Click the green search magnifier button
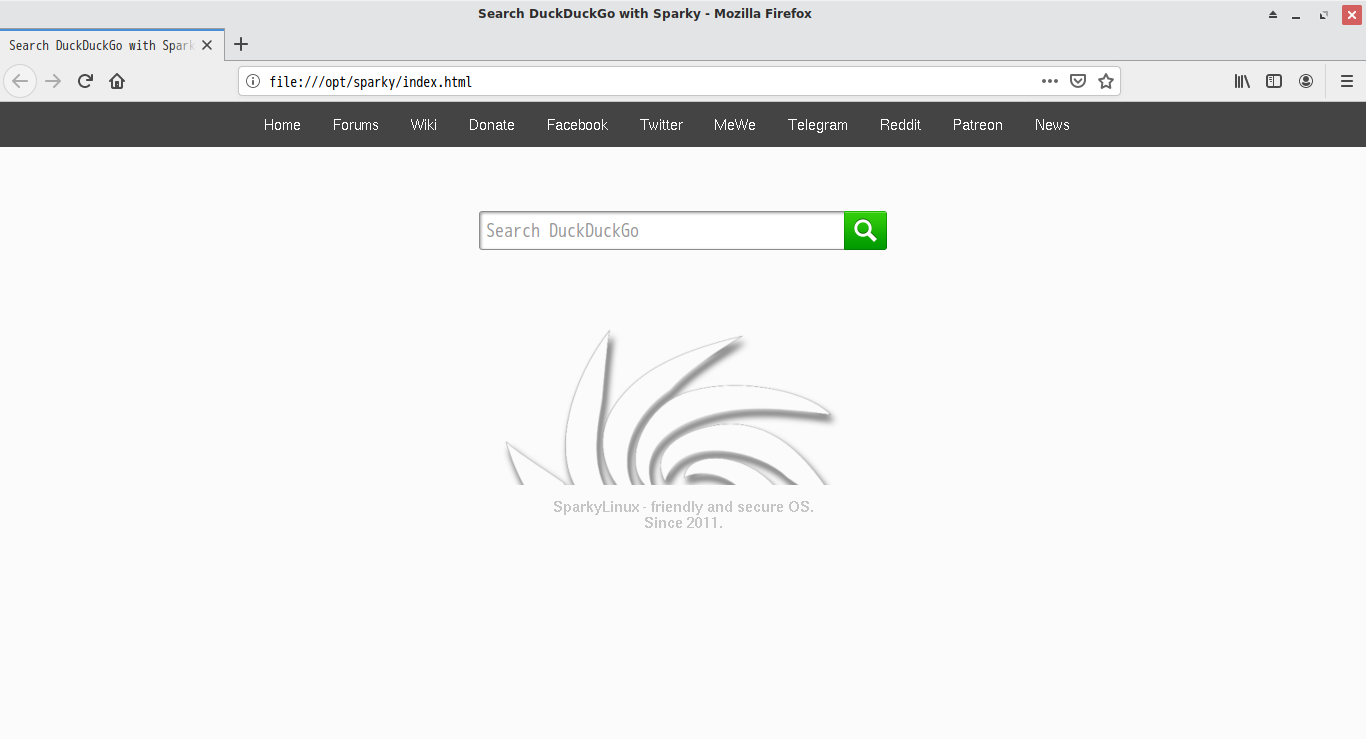Viewport: 1366px width, 739px height. coord(865,230)
